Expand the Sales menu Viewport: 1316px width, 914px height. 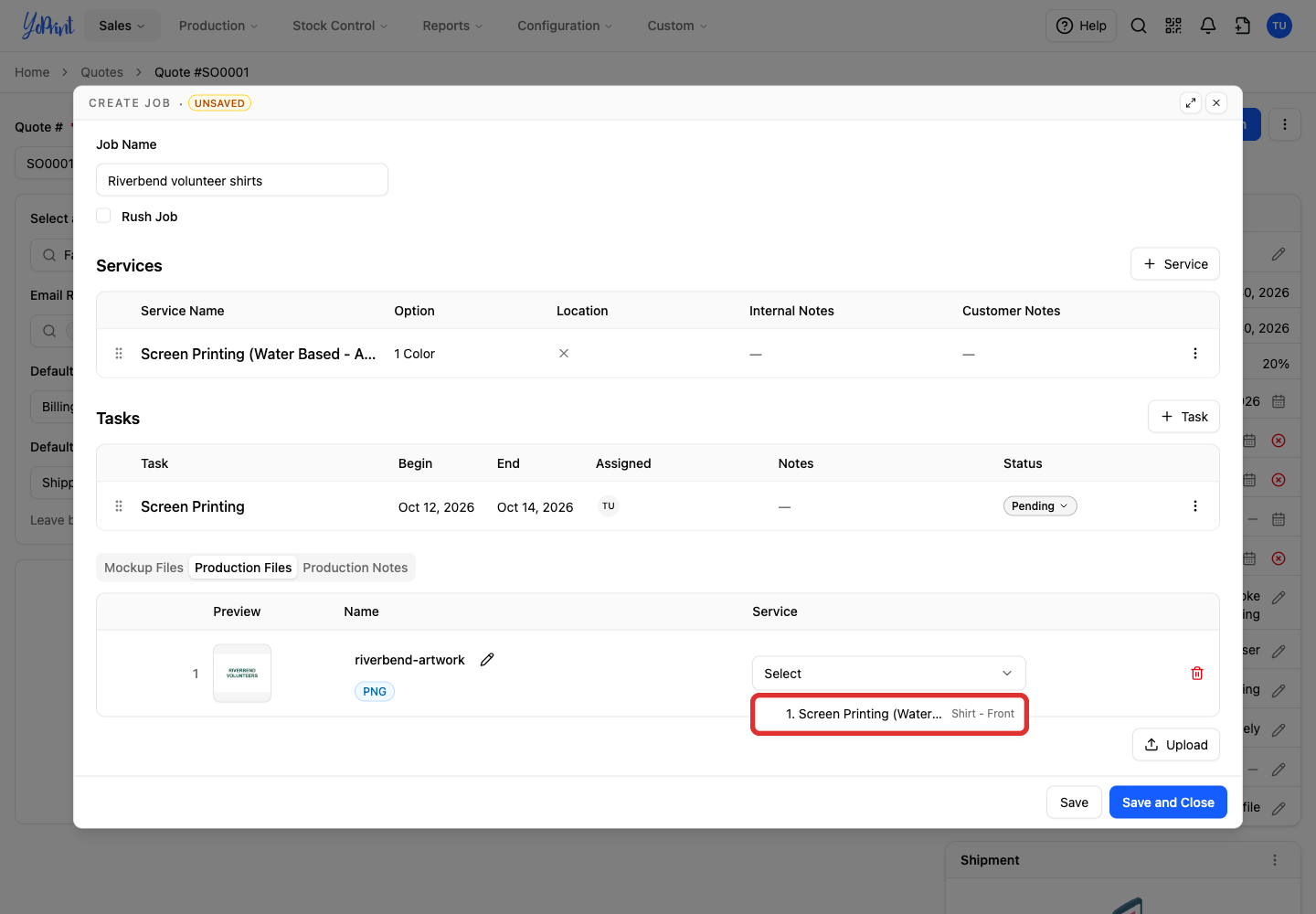coord(122,26)
